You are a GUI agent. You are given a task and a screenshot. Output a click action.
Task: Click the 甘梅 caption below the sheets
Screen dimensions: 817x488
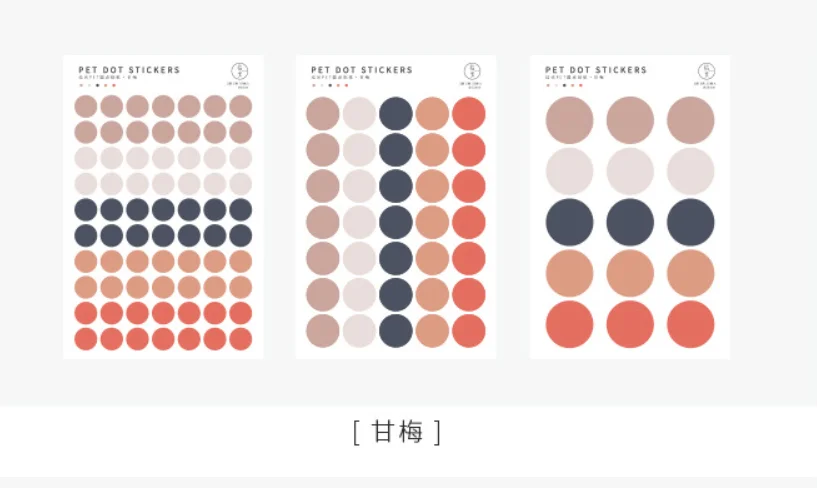click(397, 432)
